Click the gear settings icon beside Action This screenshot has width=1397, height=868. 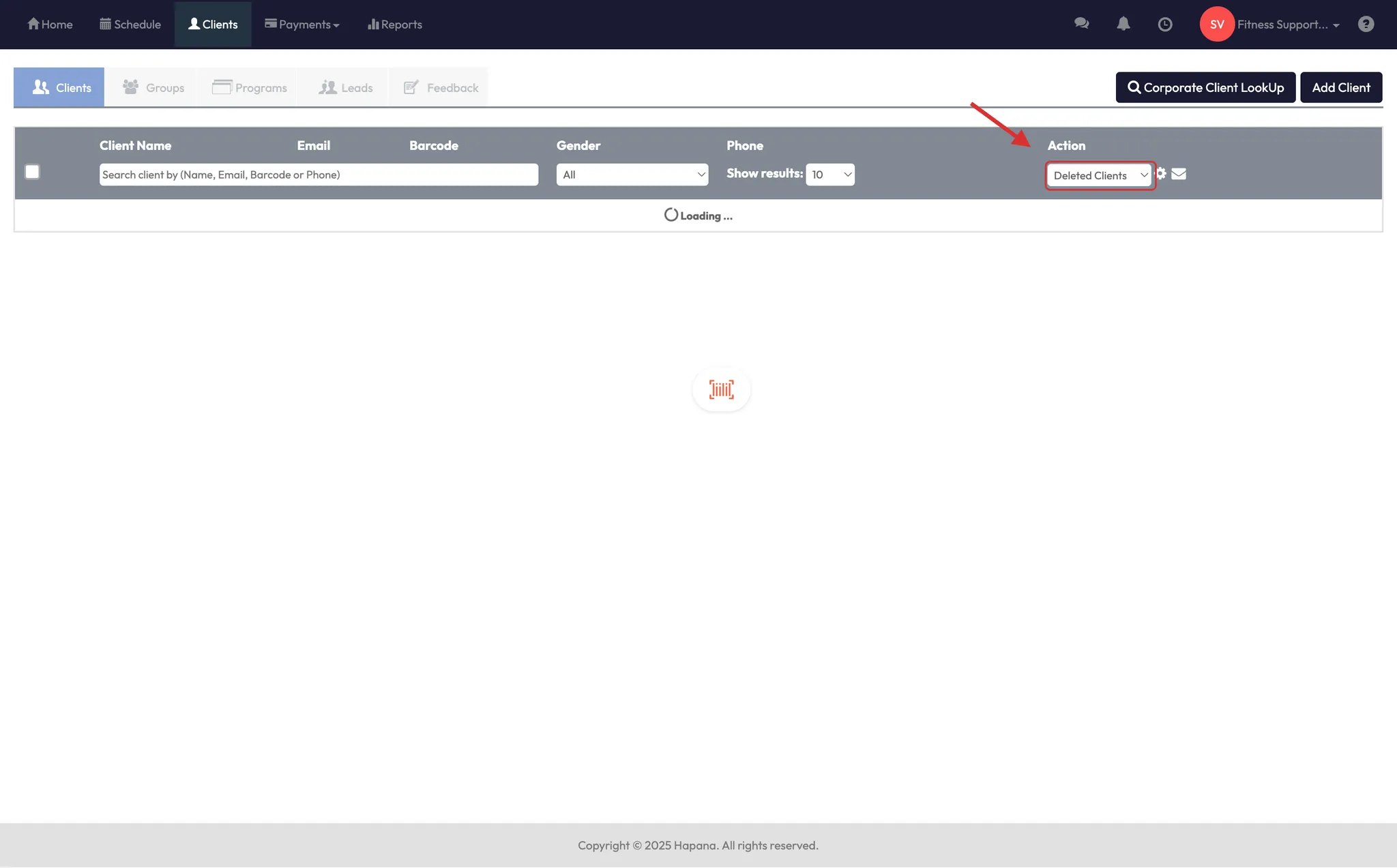[1161, 174]
